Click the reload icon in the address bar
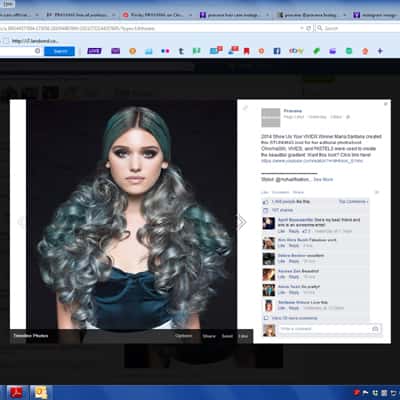 tap(309, 28)
